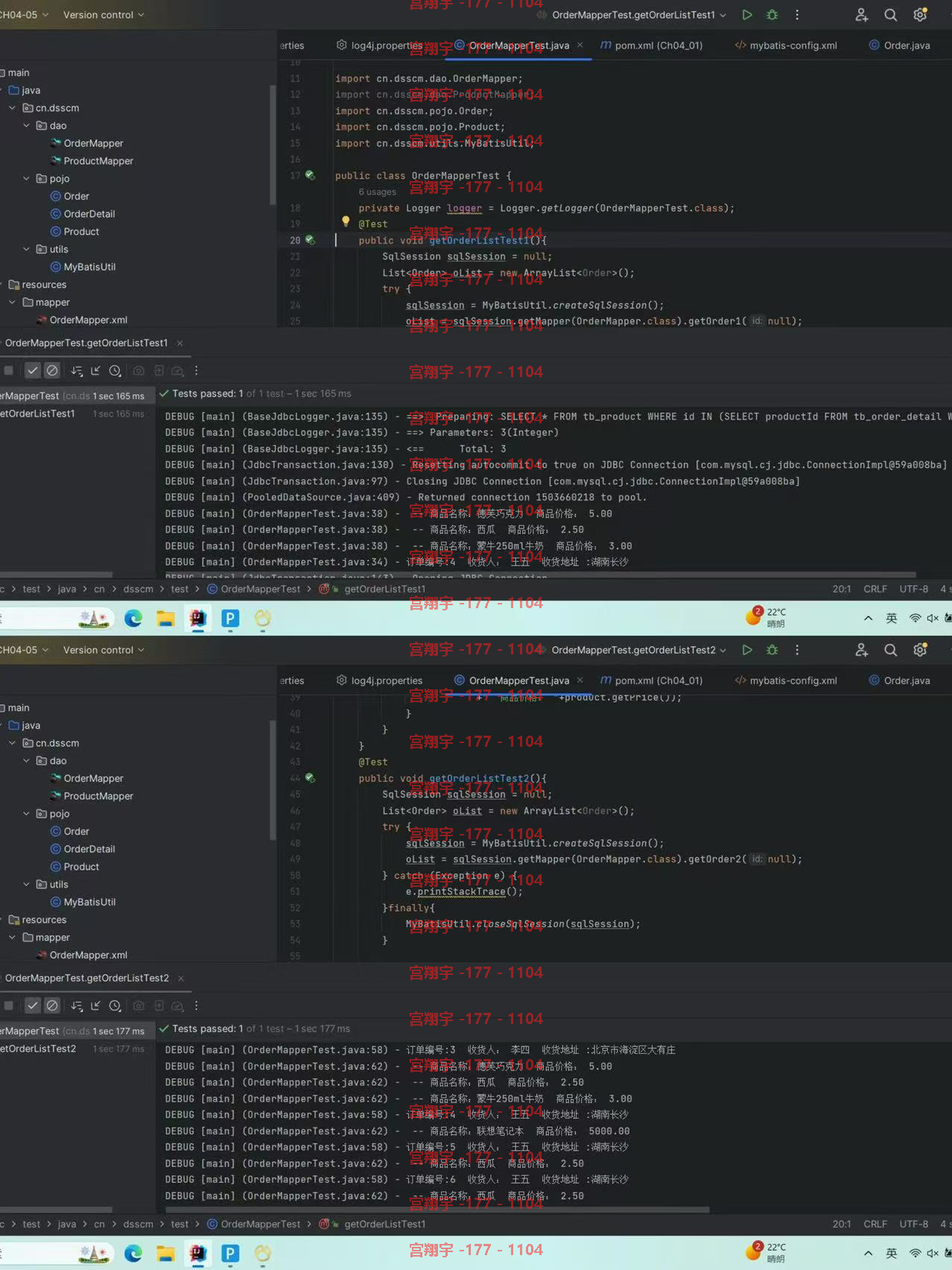Collapse all test results in the lower run panel
The image size is (952, 1270).
point(95,1005)
